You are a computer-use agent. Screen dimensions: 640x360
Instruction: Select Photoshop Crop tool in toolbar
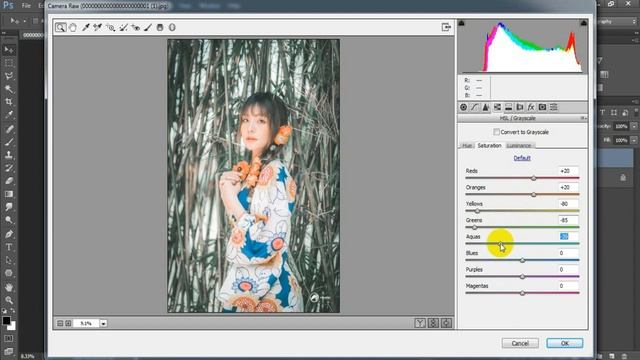click(x=9, y=102)
